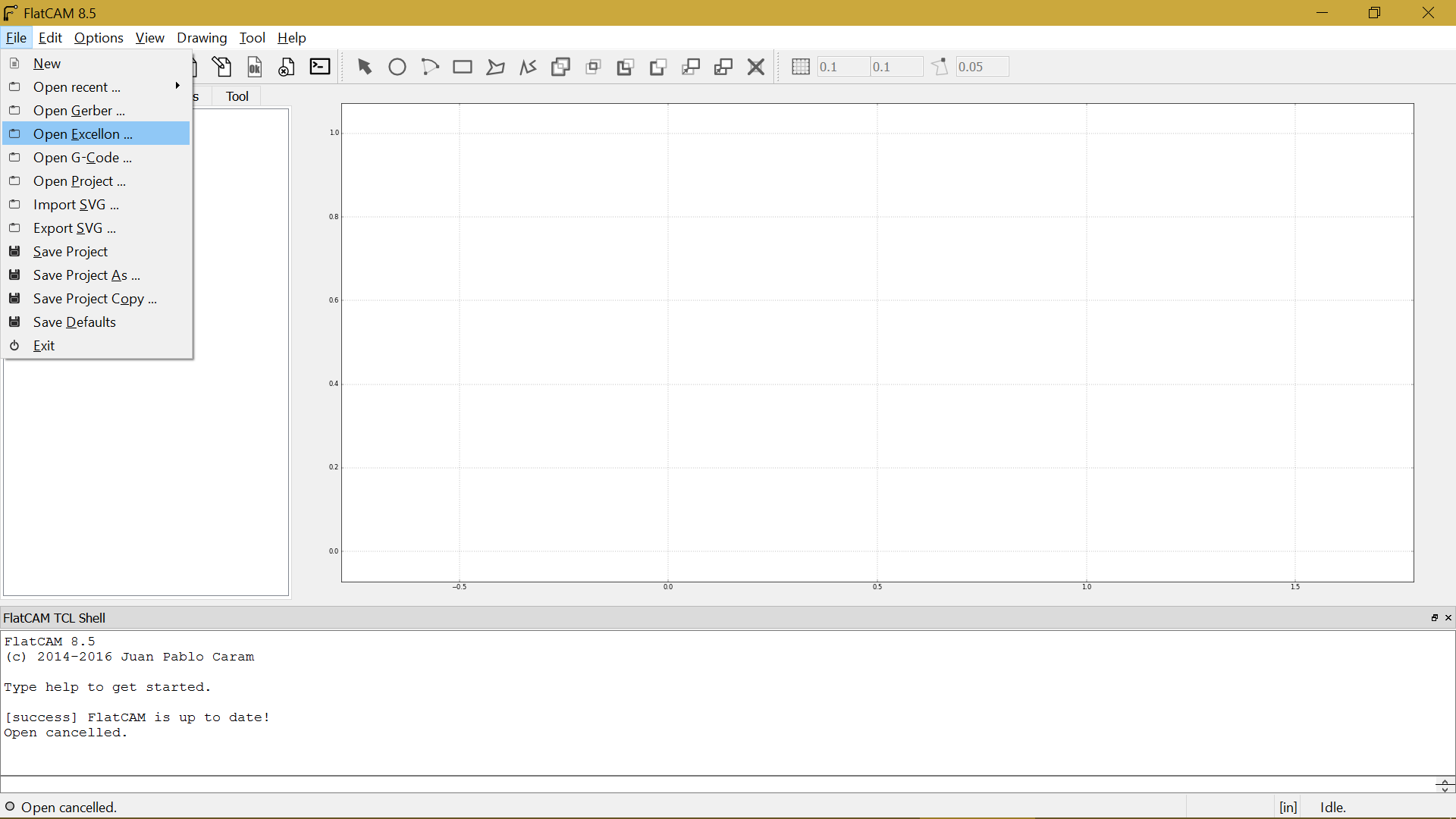This screenshot has width=1456, height=819.
Task: Open the Tool menu
Action: coord(252,38)
